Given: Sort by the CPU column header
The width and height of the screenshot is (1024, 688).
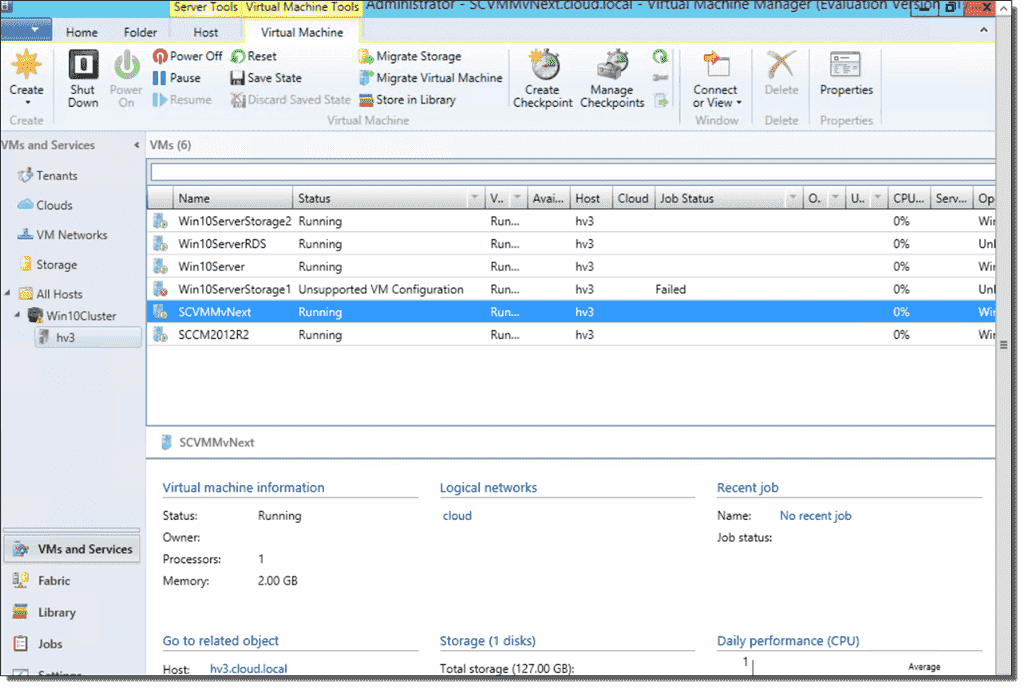Looking at the screenshot, I should coord(908,198).
